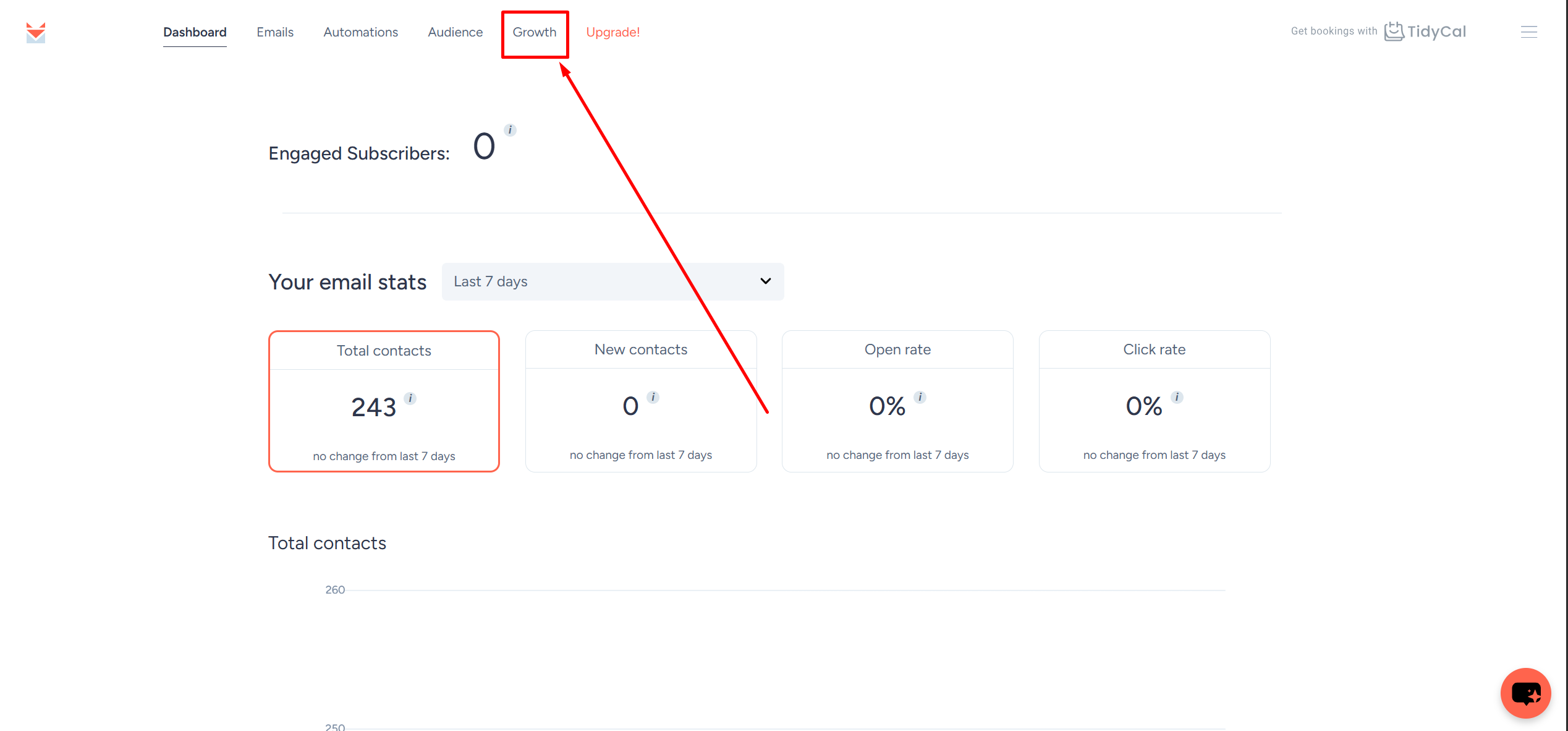
Task: Click info icon in New contacts card
Action: (653, 397)
